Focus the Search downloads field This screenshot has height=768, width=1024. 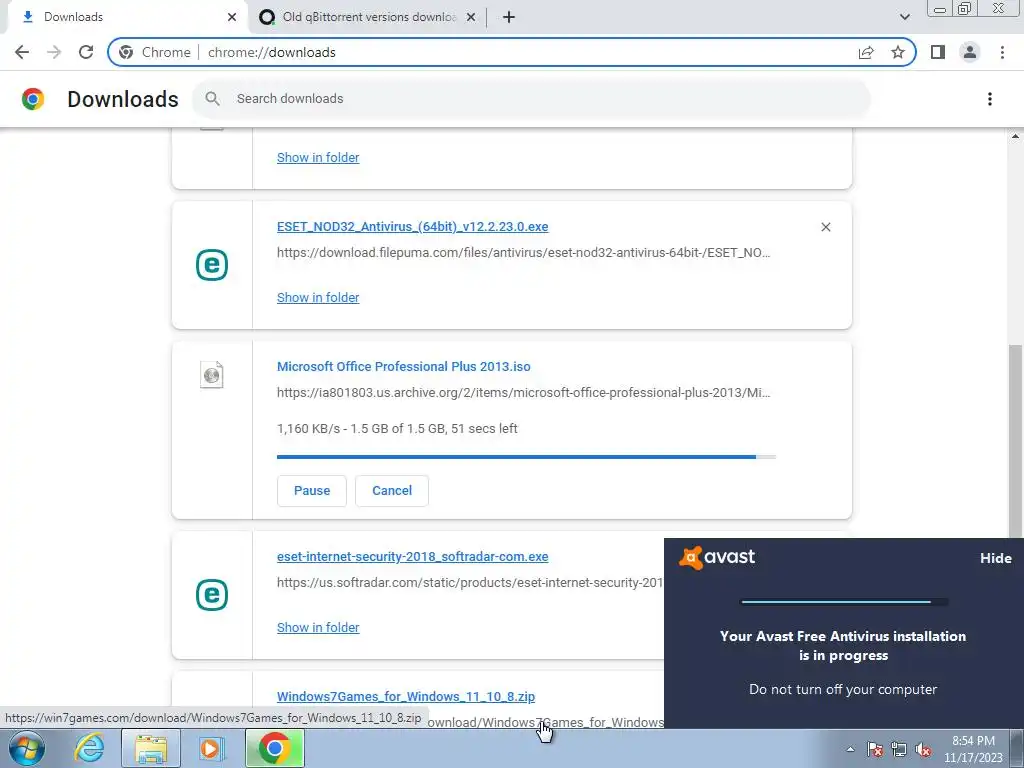[531, 99]
